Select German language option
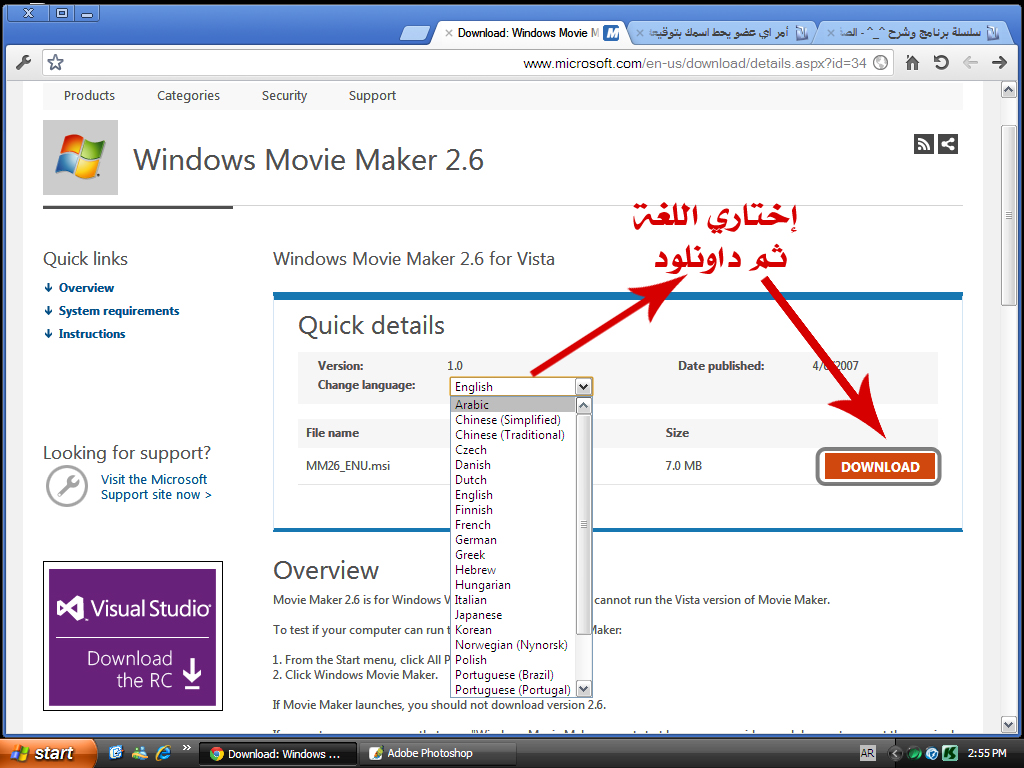Image resolution: width=1024 pixels, height=768 pixels. pyautogui.click(x=513, y=540)
